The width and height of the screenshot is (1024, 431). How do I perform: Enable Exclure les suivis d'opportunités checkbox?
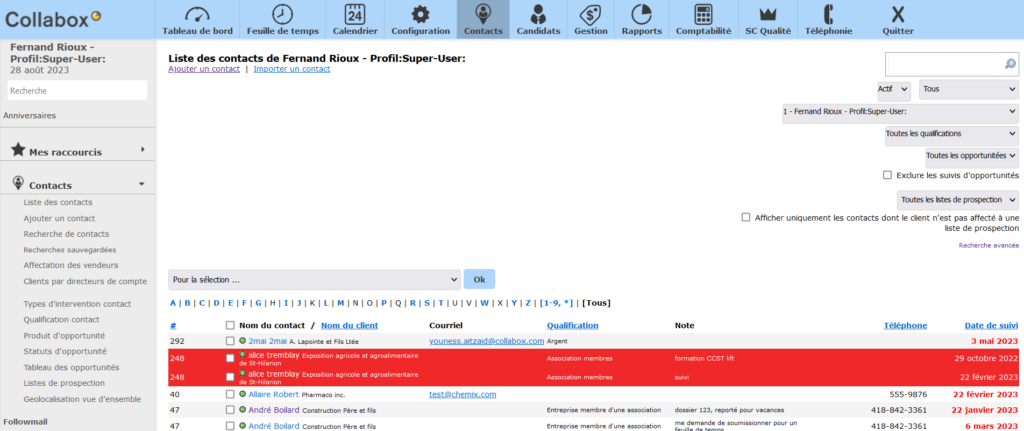click(x=887, y=175)
